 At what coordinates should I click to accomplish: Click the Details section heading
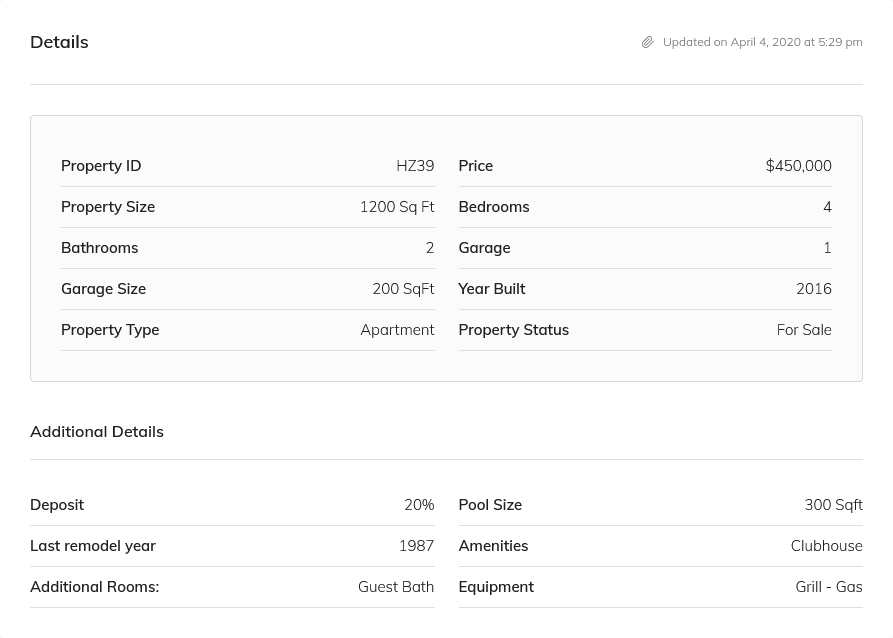click(59, 42)
